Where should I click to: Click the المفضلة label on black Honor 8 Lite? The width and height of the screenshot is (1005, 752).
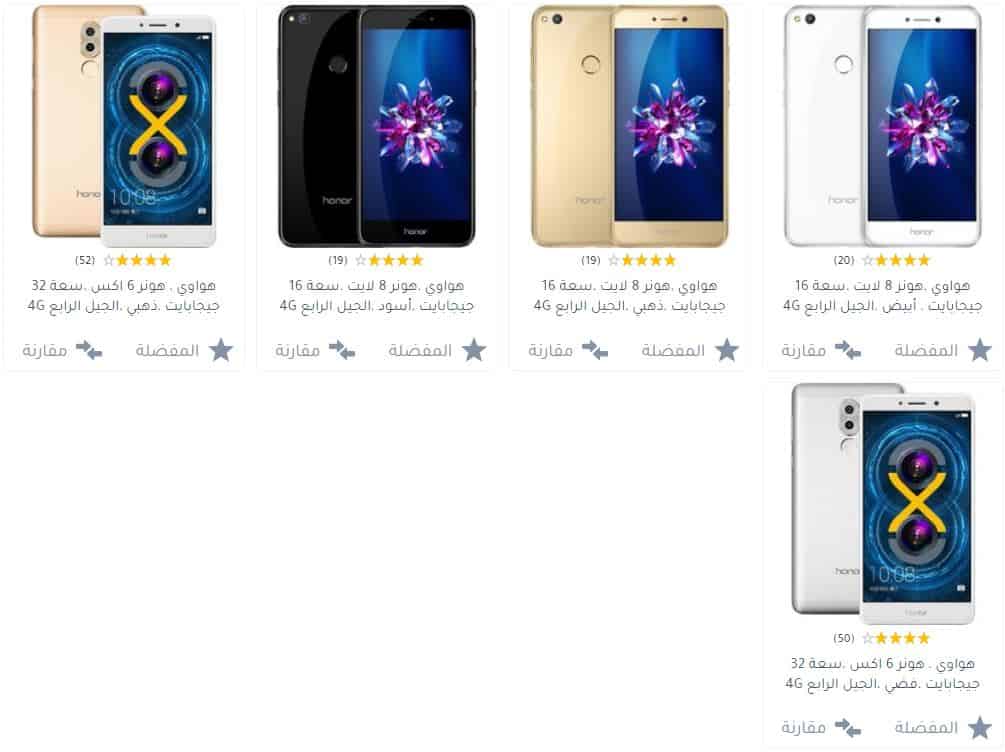[x=420, y=351]
